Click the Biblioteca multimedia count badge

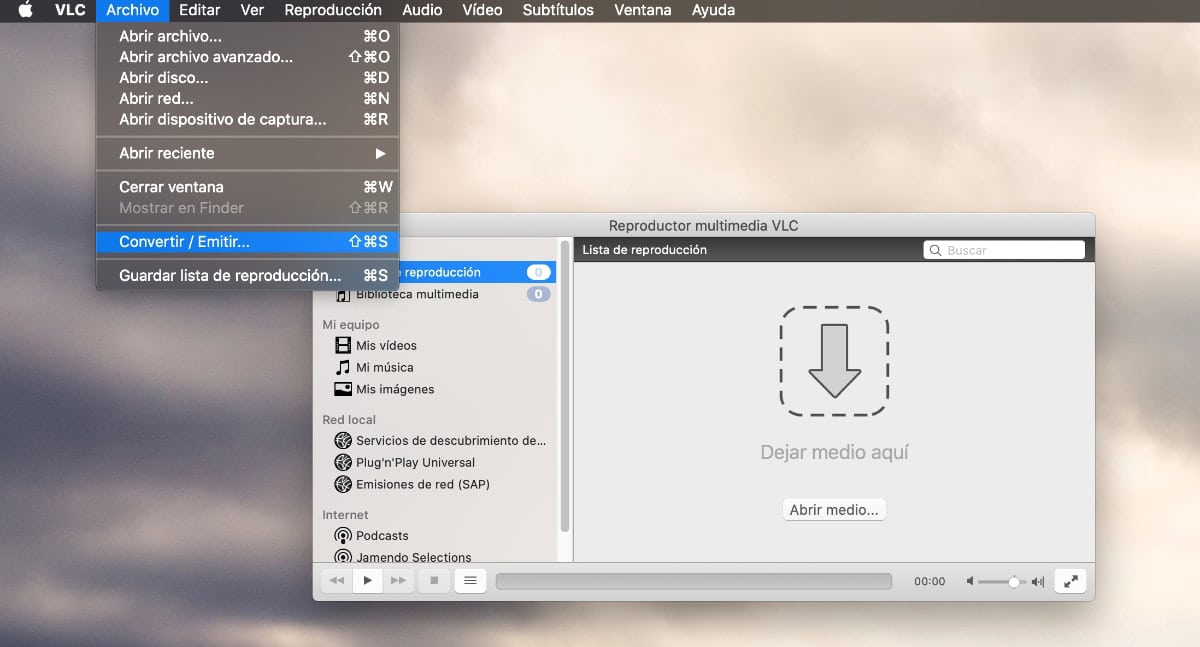pyautogui.click(x=538, y=295)
